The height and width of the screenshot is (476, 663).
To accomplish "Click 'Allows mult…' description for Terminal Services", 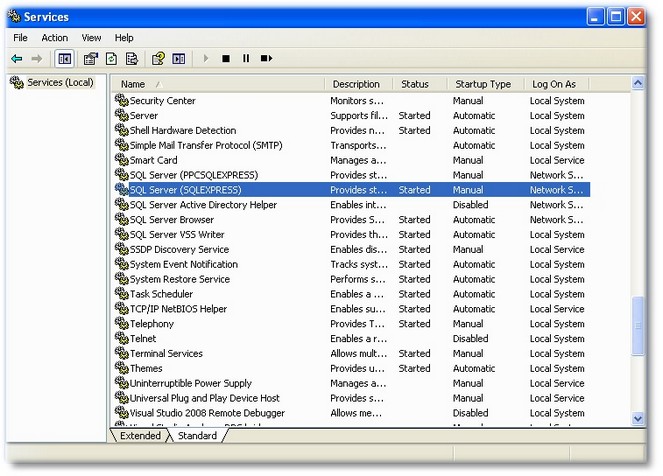I will [359, 353].
